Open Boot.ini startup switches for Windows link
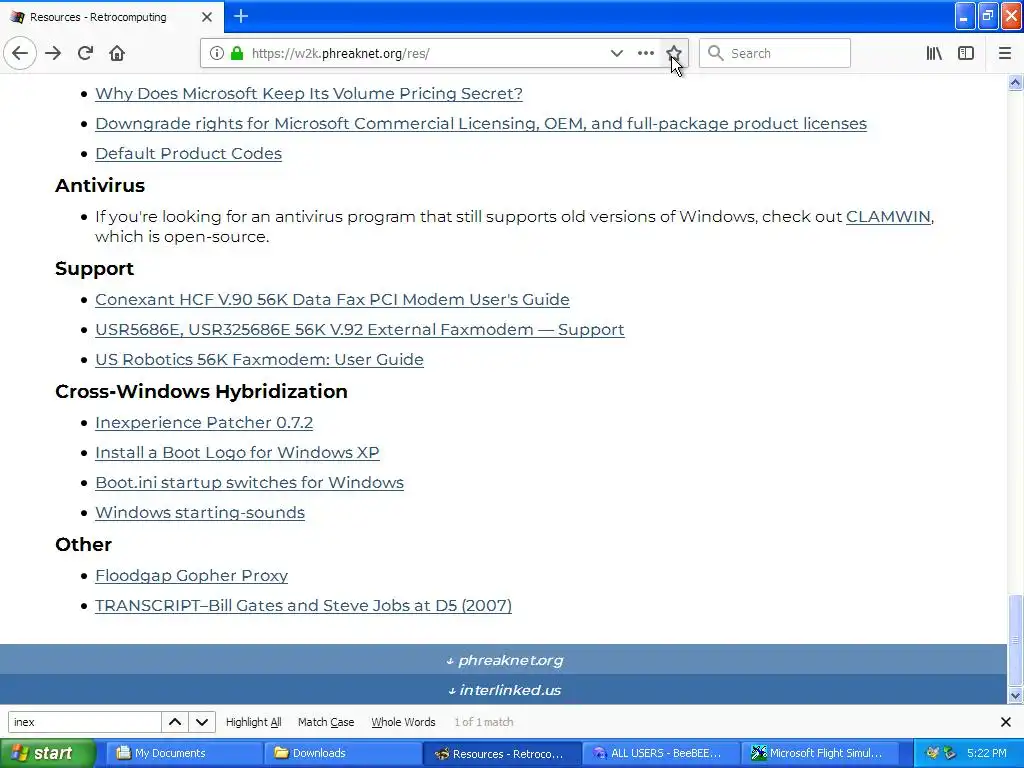 click(x=249, y=483)
